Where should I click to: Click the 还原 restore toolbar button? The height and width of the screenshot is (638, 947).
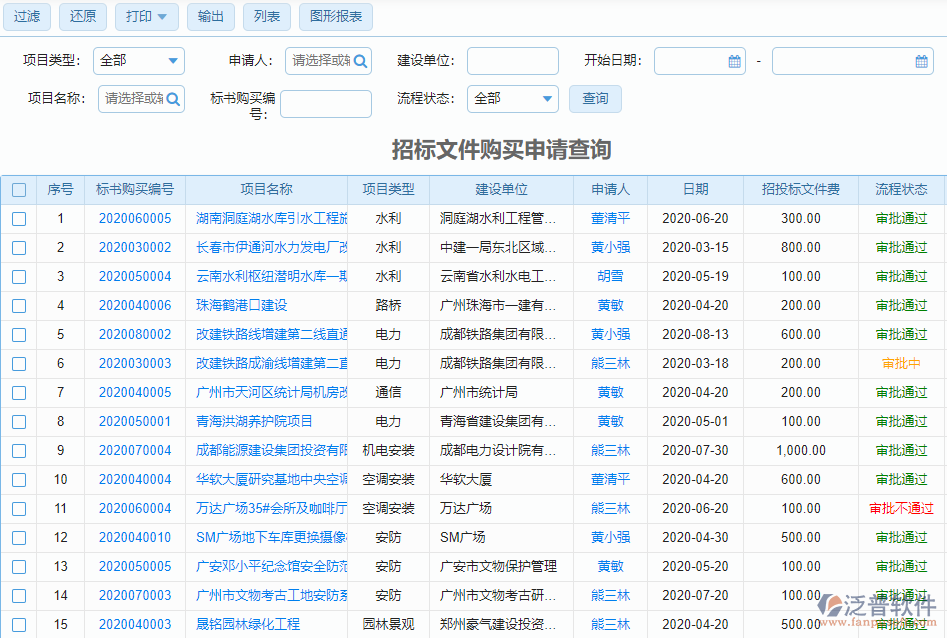click(x=82, y=17)
